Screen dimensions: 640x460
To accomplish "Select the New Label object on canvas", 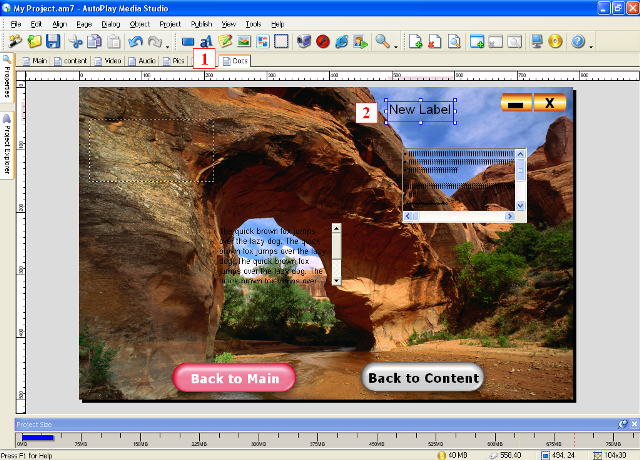I will [420, 110].
